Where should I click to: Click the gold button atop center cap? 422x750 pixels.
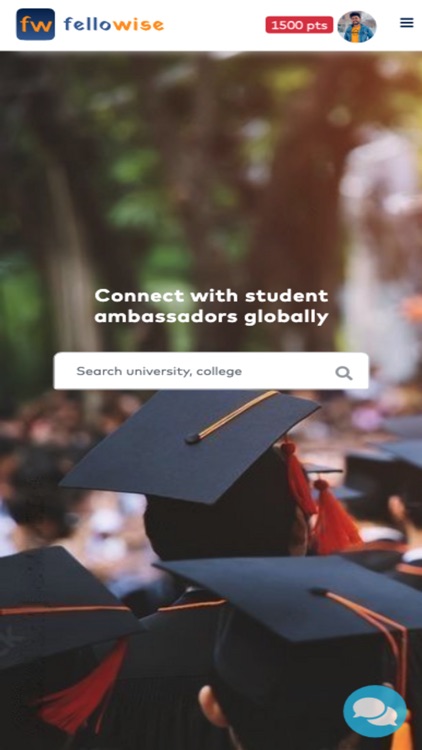tap(192, 438)
